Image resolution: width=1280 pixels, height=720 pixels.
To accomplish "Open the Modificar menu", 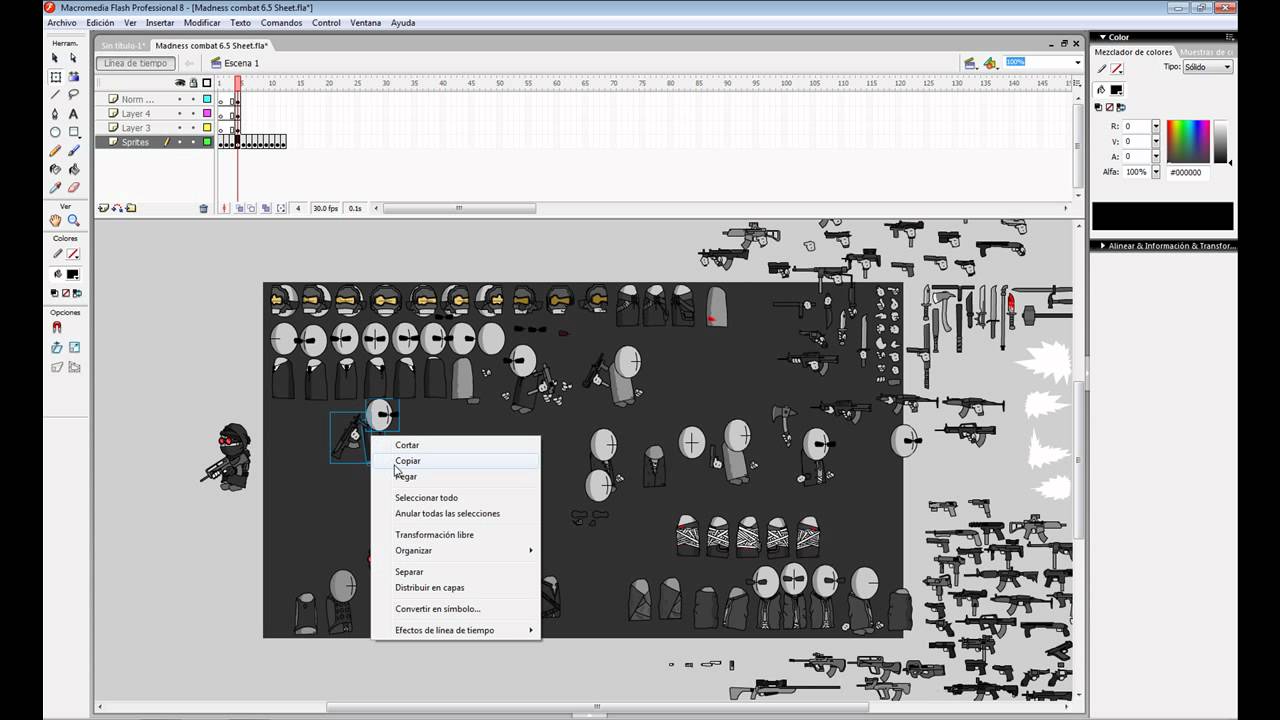I will (x=202, y=22).
